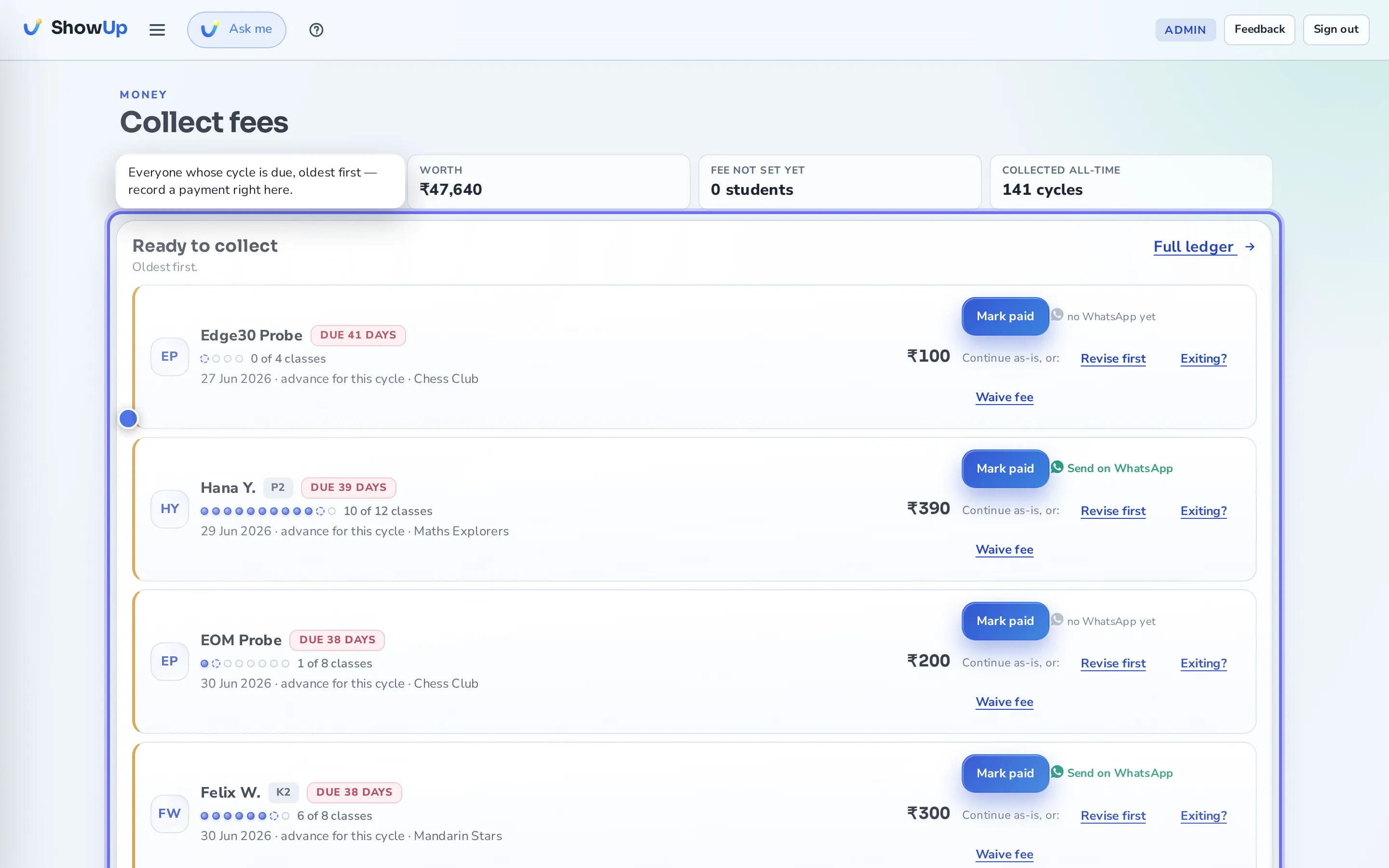Image resolution: width=1389 pixels, height=868 pixels.
Task: Waive fee for Felix W.
Action: pos(1005,854)
